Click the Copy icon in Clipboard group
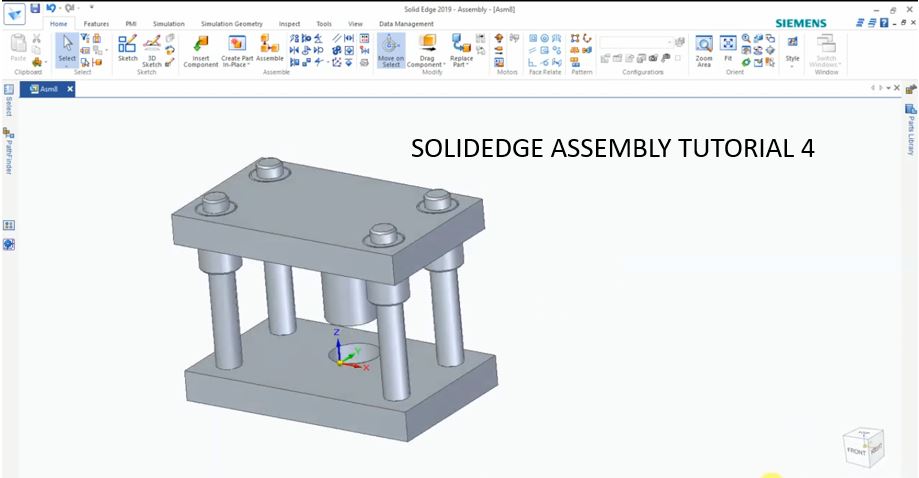This screenshot has width=919, height=478. coord(37,50)
